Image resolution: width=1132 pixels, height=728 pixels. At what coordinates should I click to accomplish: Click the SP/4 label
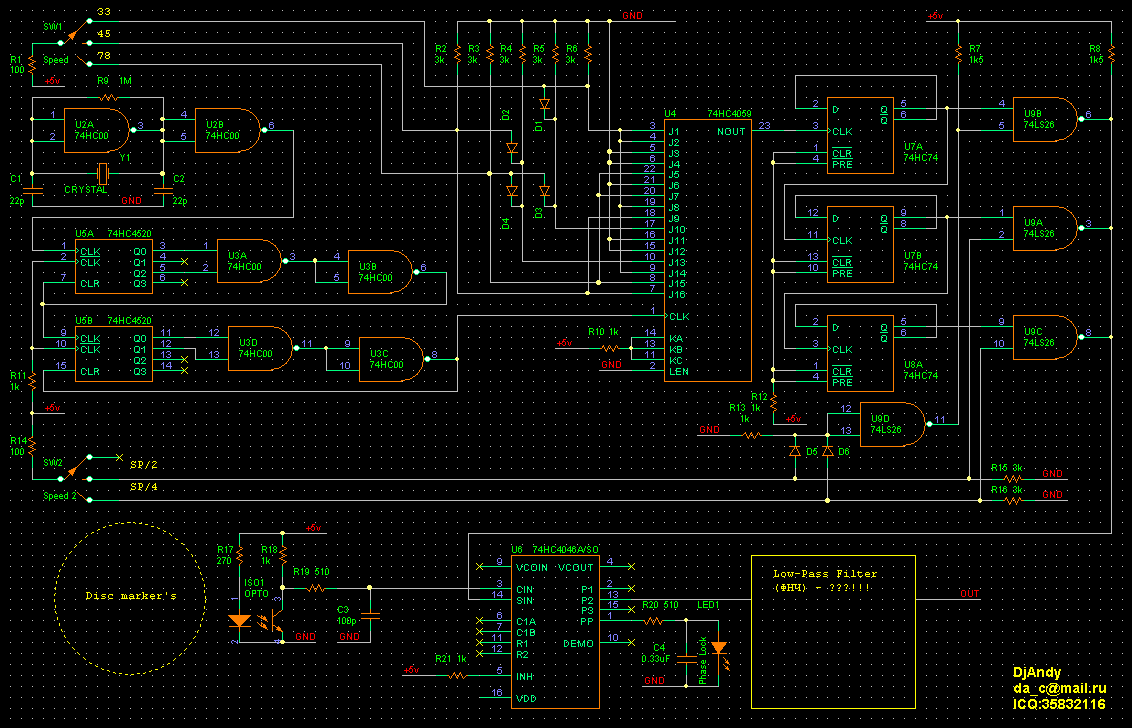(144, 487)
